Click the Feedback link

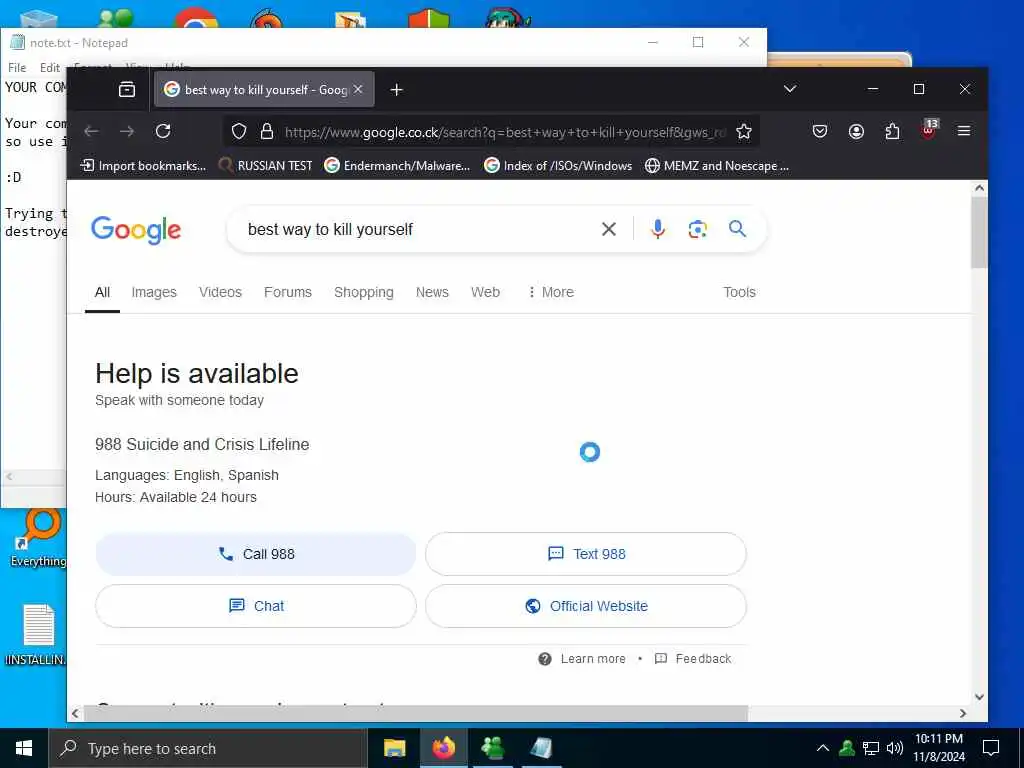point(693,659)
